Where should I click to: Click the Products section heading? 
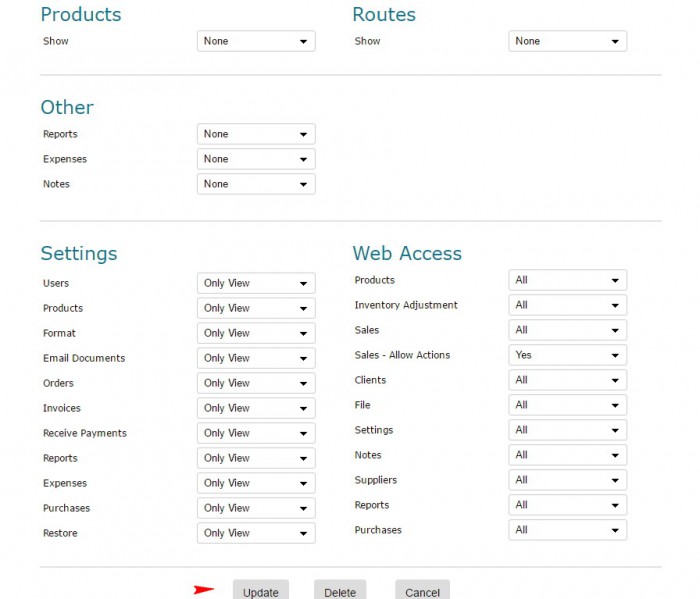tap(81, 14)
